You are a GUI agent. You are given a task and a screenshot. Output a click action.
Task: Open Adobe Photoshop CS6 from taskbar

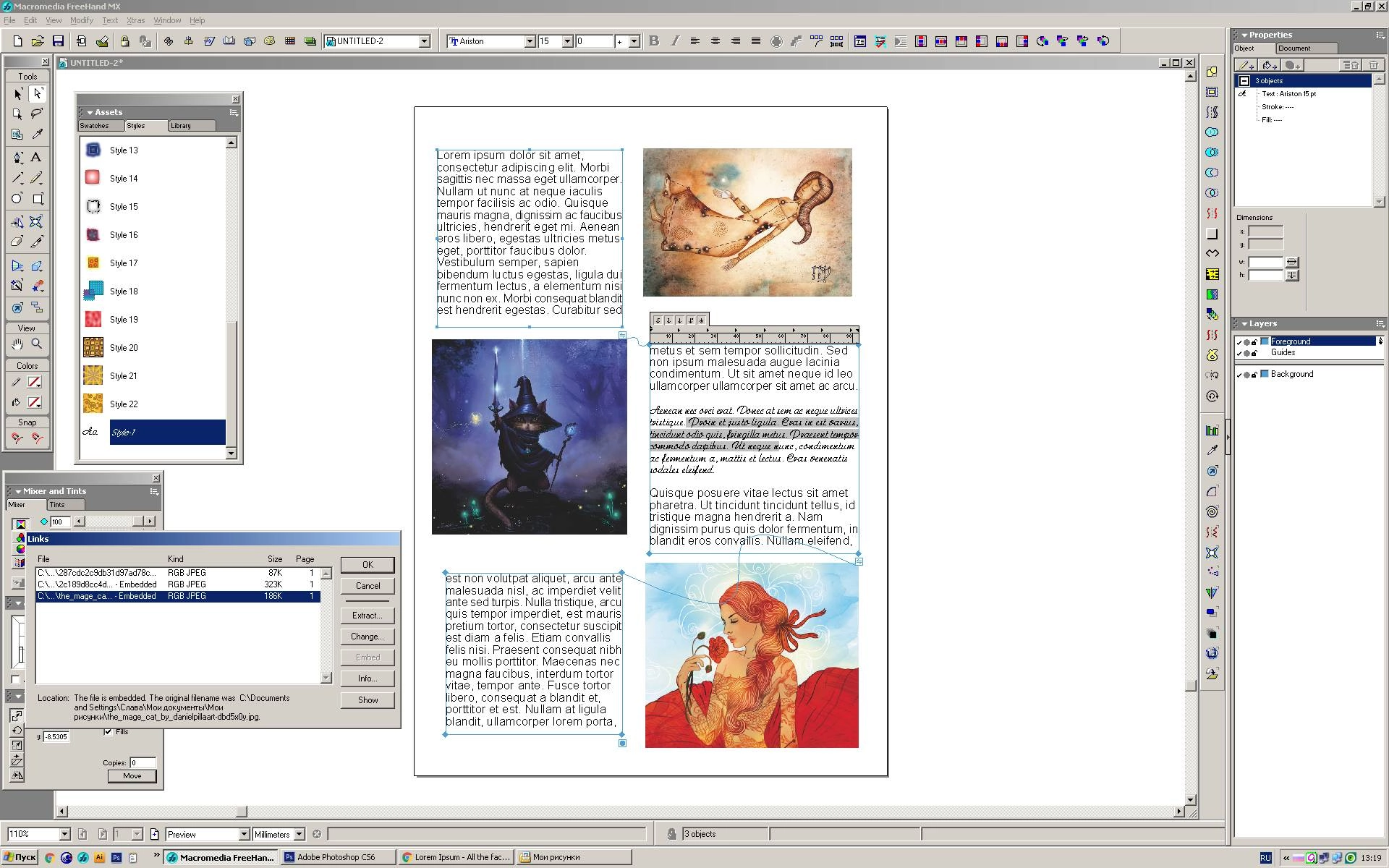[339, 857]
